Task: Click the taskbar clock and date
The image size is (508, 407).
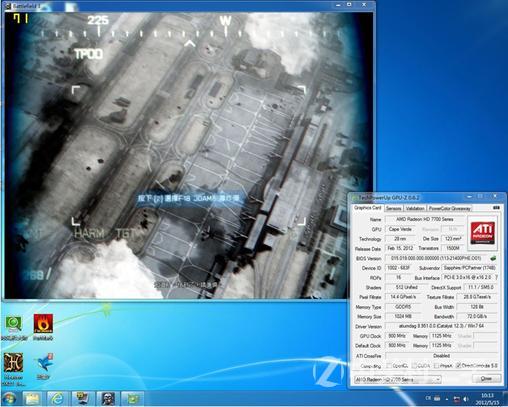Action: [x=489, y=399]
